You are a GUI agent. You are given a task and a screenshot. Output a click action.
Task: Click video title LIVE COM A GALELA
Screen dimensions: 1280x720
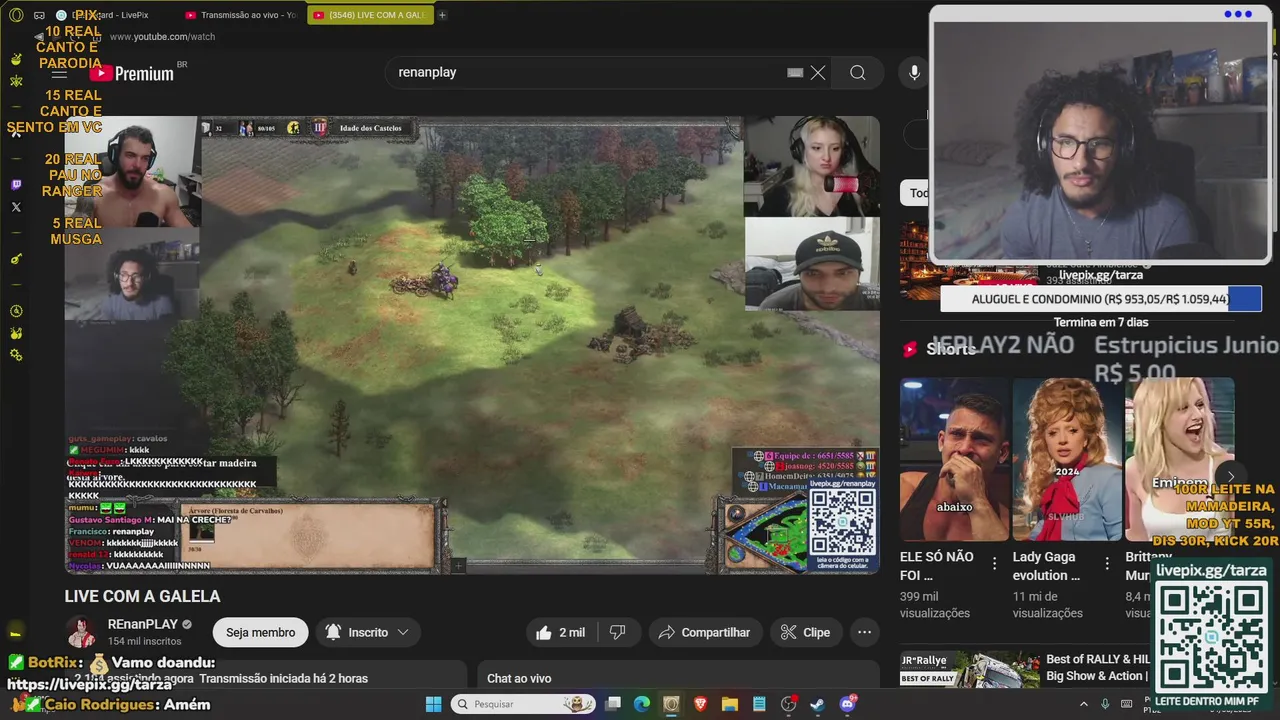[x=142, y=596]
